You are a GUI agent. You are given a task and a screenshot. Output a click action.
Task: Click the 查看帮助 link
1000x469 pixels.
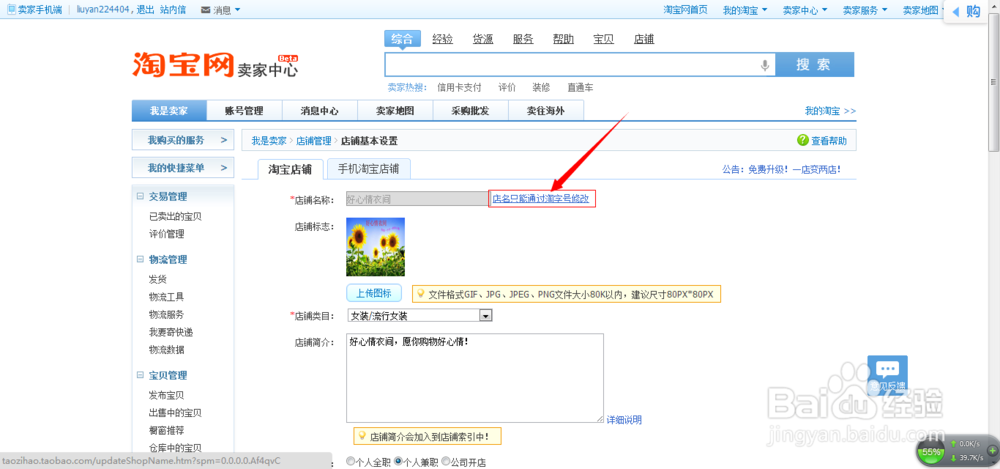[x=828, y=140]
